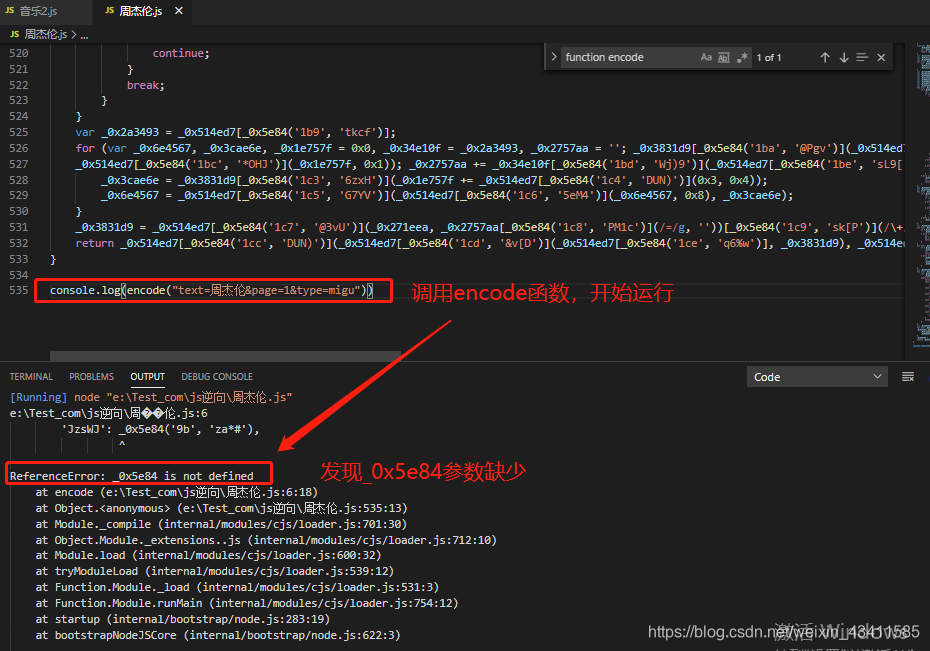
Task: Toggle Use Regular Expression in find widget
Action: (x=742, y=57)
